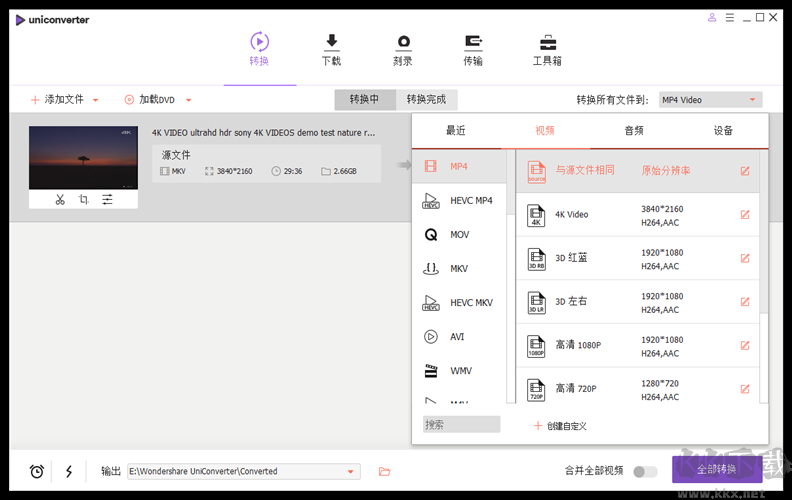Click the edit icon for 4K Video preset

tap(745, 215)
